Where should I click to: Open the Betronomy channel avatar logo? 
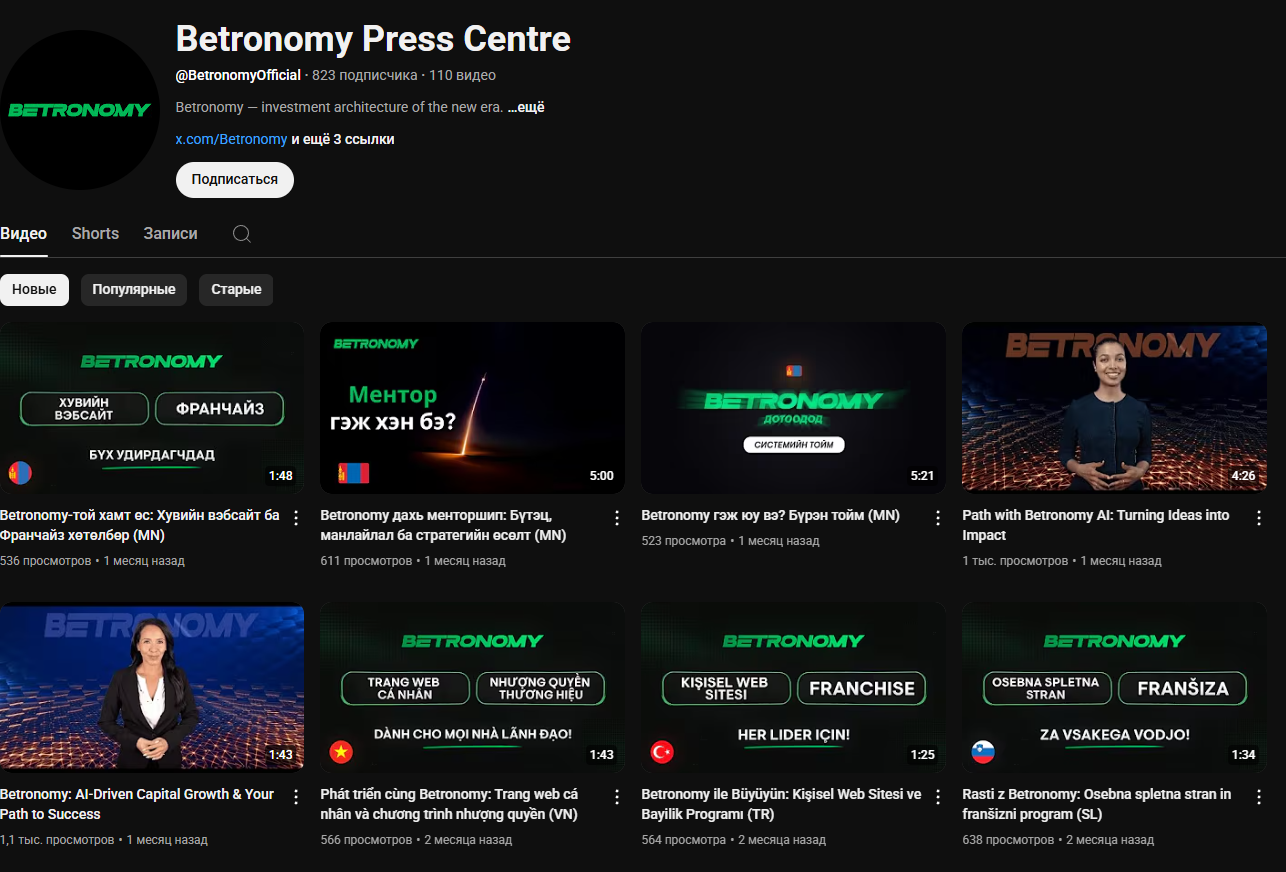80,110
